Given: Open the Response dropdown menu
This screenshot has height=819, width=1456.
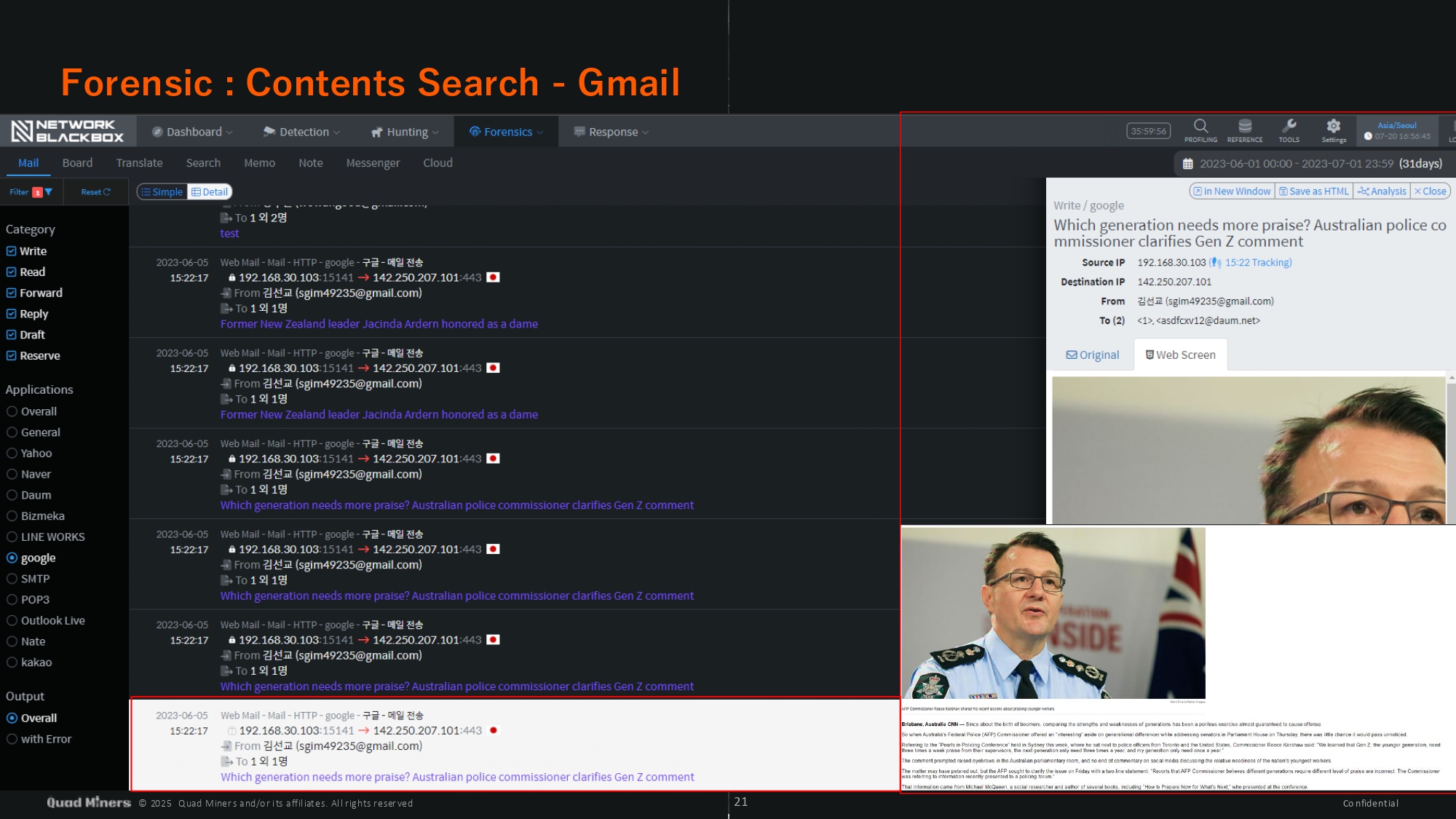Looking at the screenshot, I should [x=612, y=132].
